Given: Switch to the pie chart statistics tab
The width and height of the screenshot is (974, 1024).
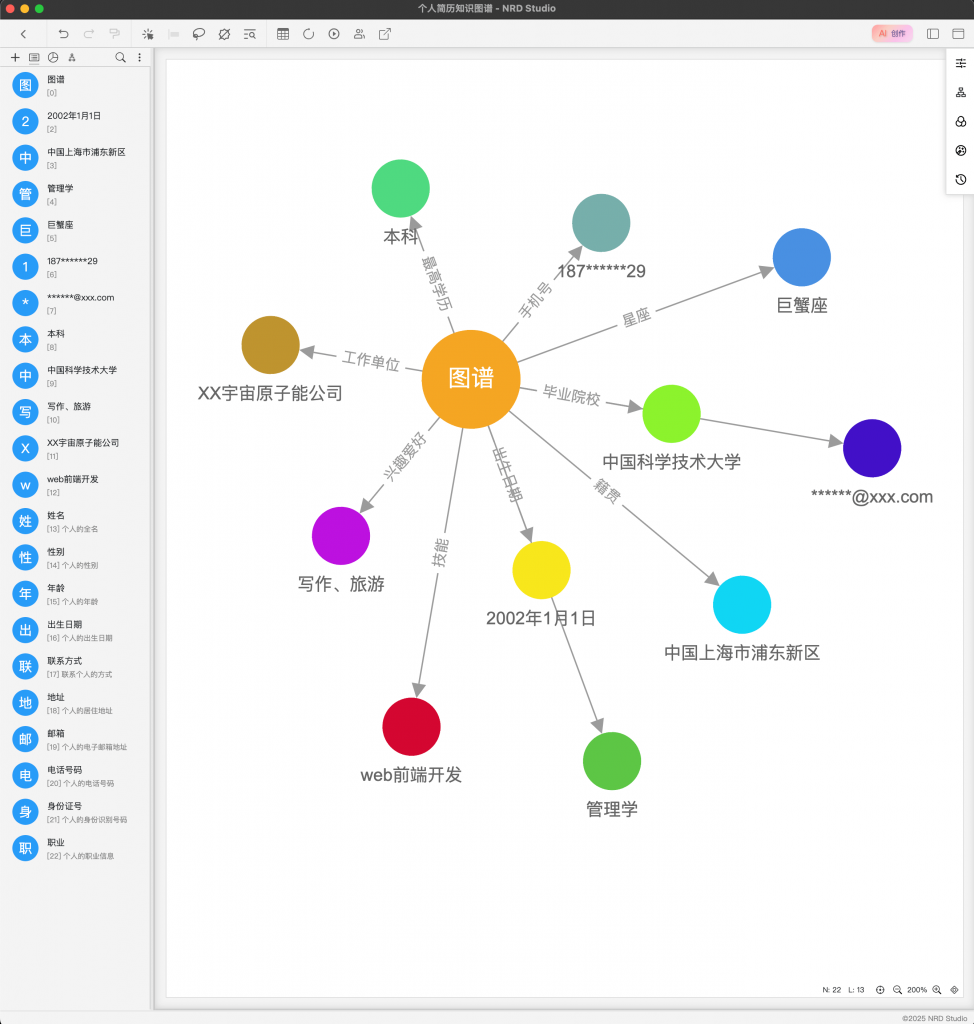Looking at the screenshot, I should (53, 58).
